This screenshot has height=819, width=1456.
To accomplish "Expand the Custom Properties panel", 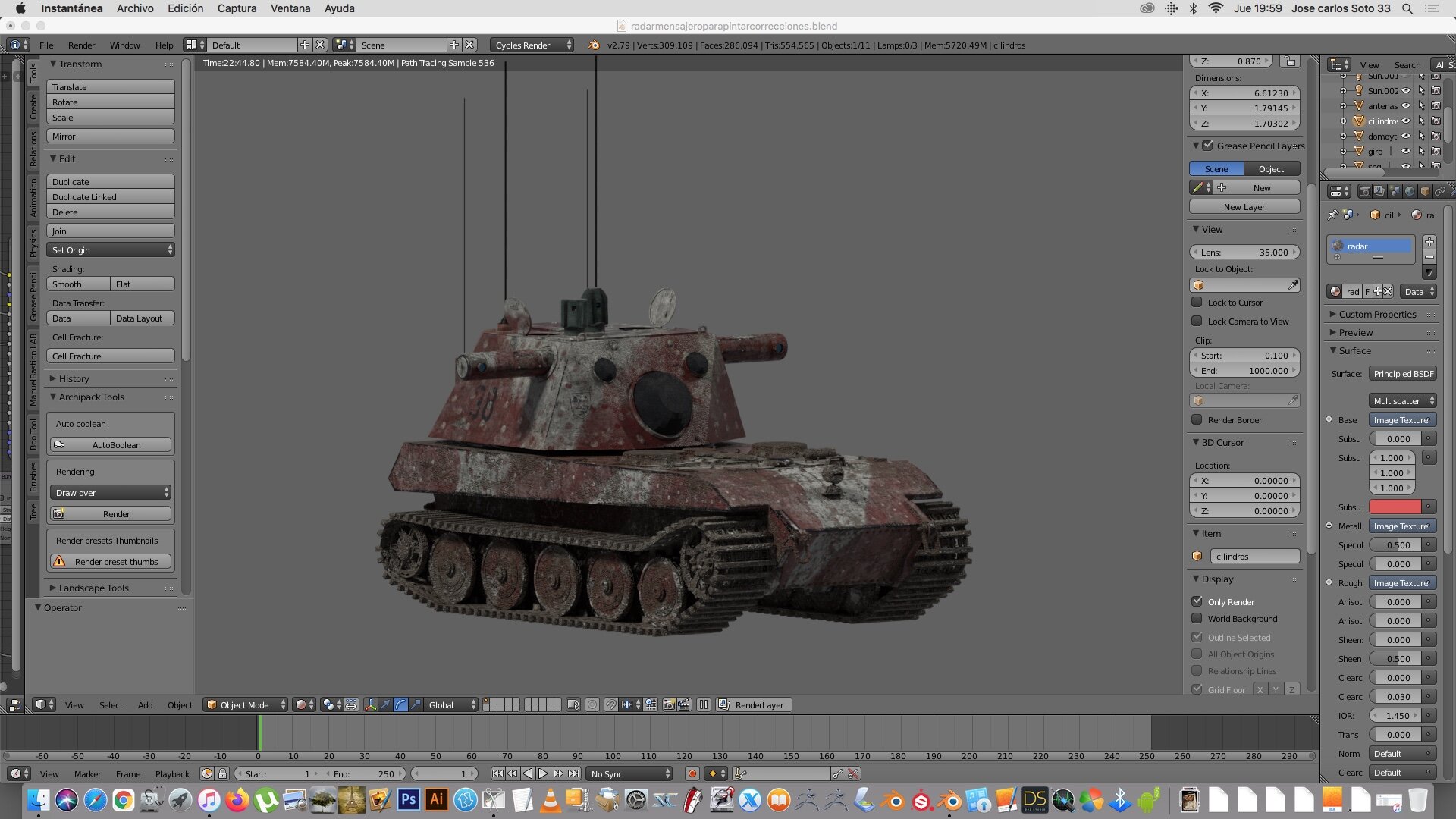I will click(x=1377, y=314).
